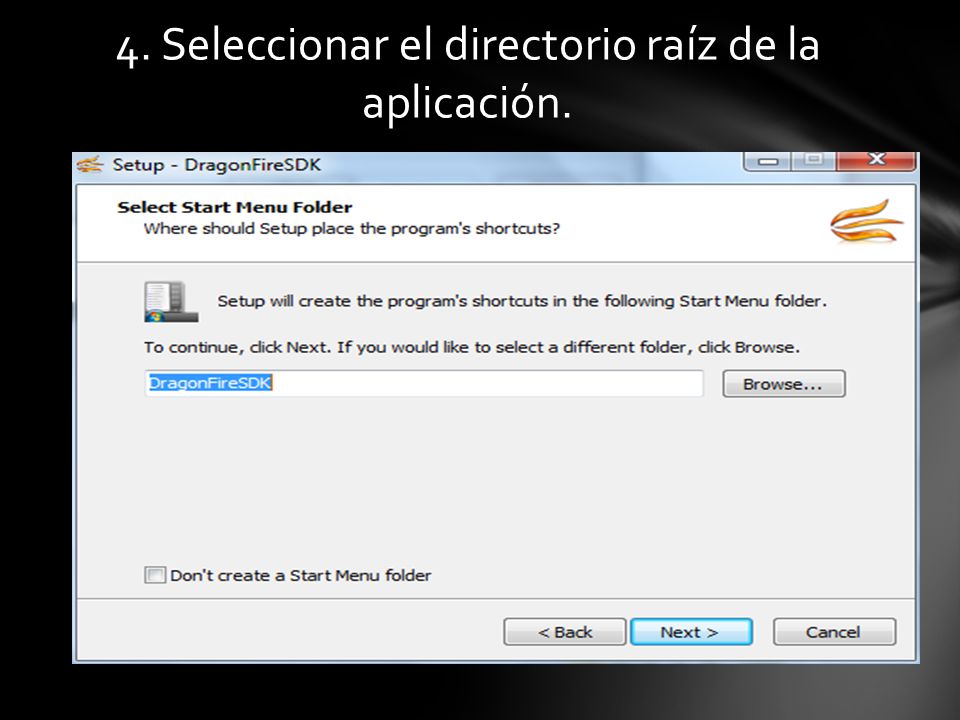Click the Start Menu folder computer icon

(x=171, y=301)
